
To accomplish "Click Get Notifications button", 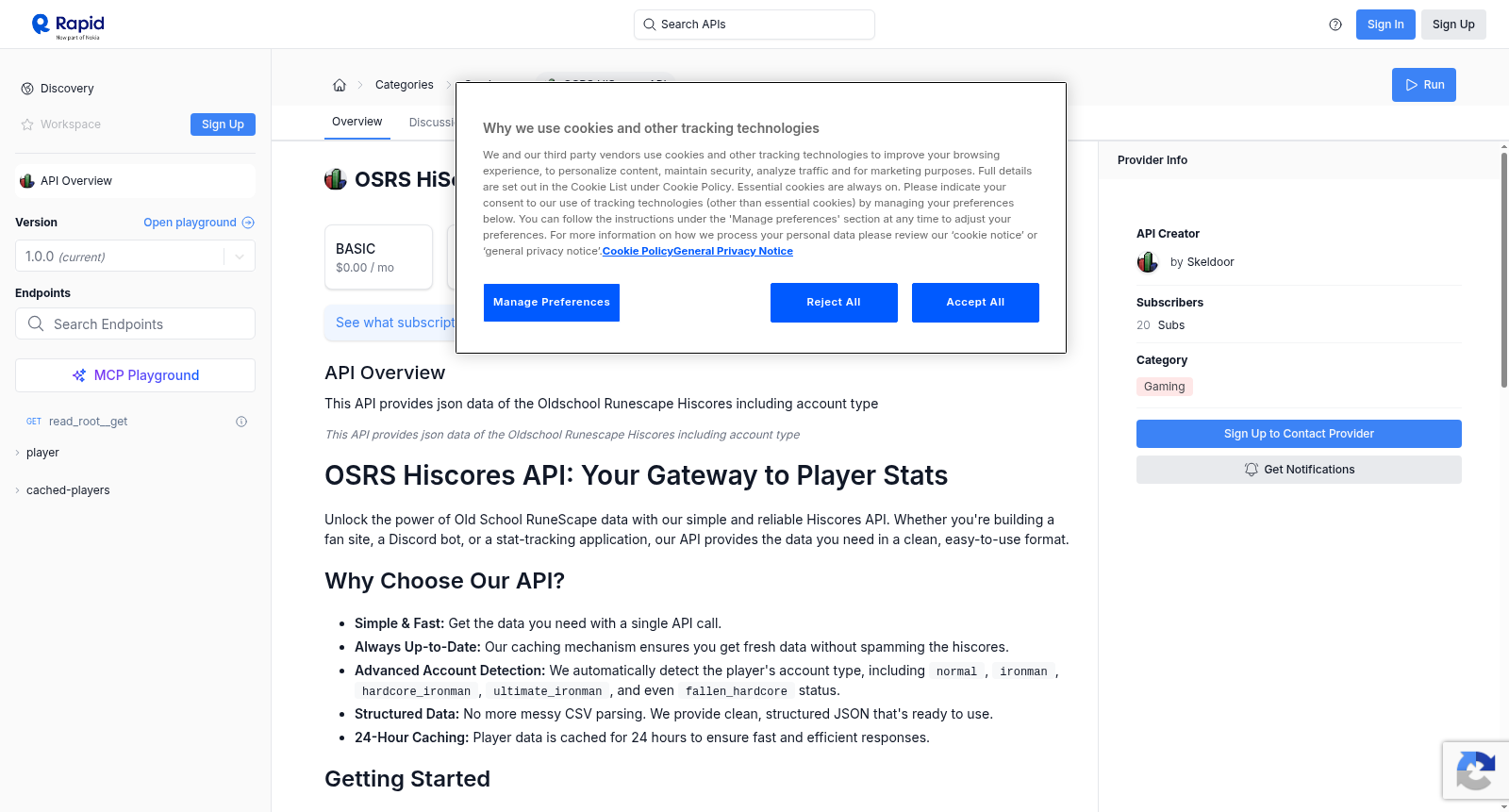I will click(x=1299, y=470).
